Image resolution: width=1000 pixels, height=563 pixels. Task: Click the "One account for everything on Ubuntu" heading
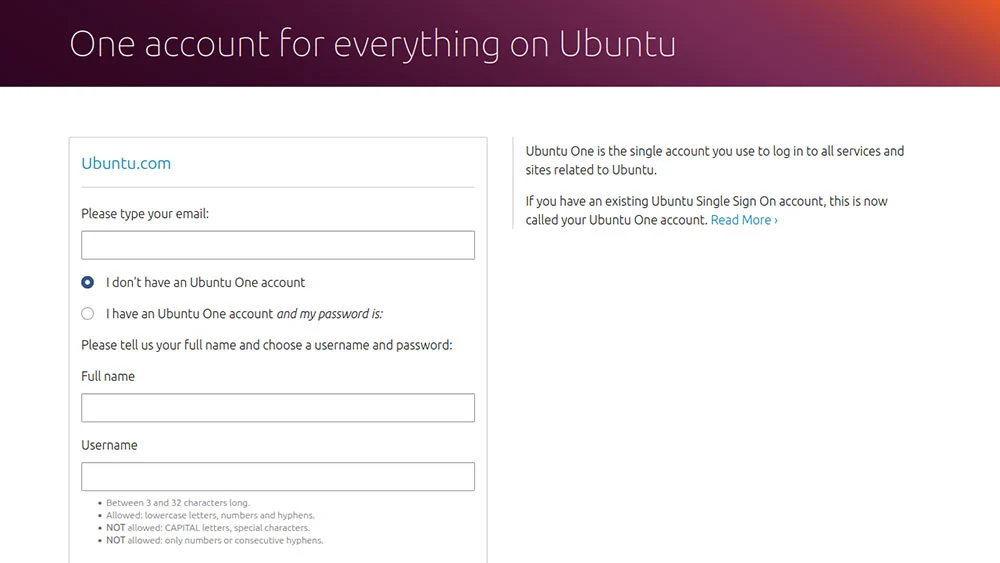click(372, 44)
